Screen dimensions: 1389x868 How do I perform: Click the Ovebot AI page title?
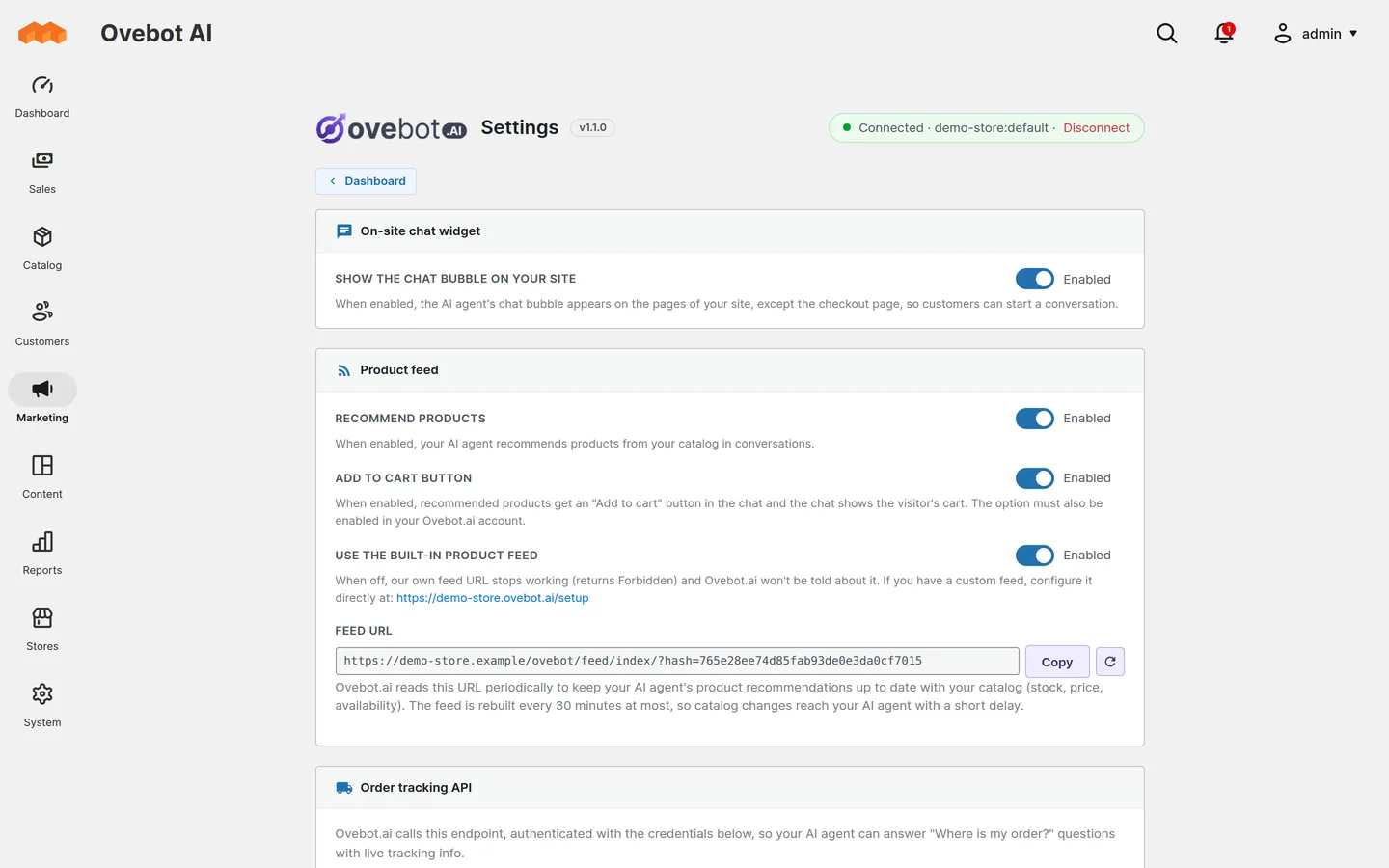[156, 34]
